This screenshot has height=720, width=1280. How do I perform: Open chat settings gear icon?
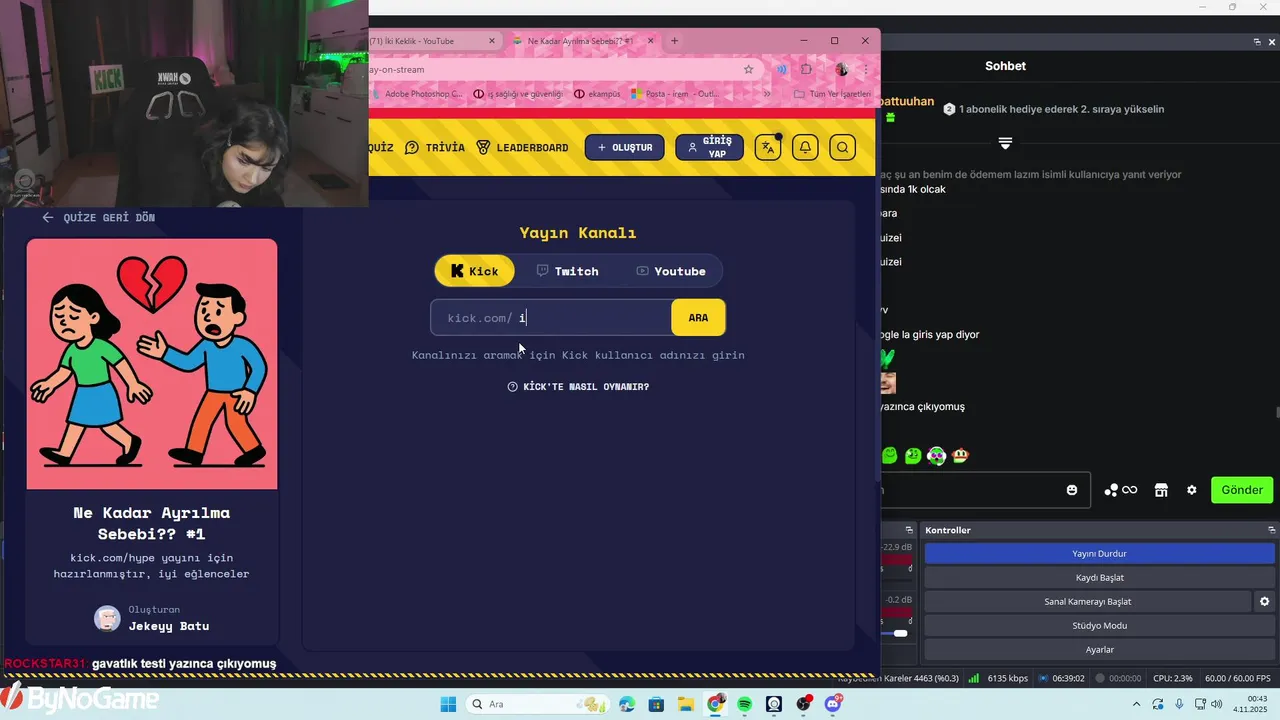pyautogui.click(x=1192, y=490)
